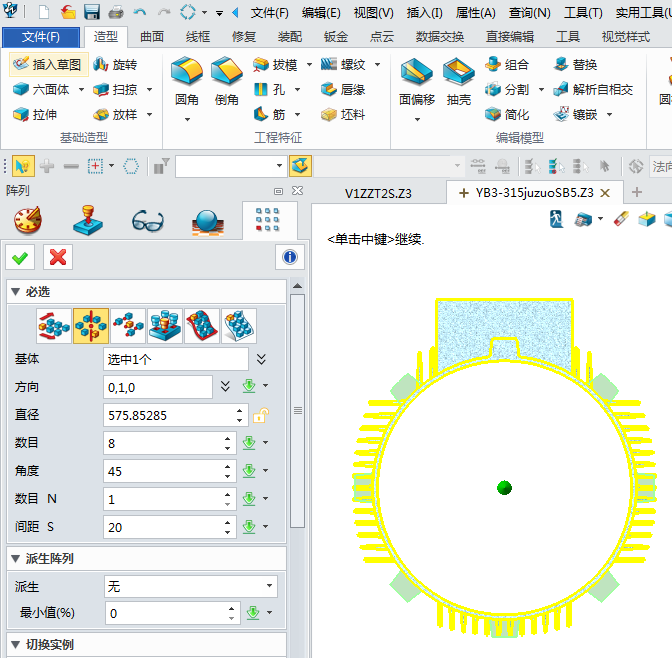Select the 抽壳 (shell) tool
This screenshot has width=672, height=658.
459,82
